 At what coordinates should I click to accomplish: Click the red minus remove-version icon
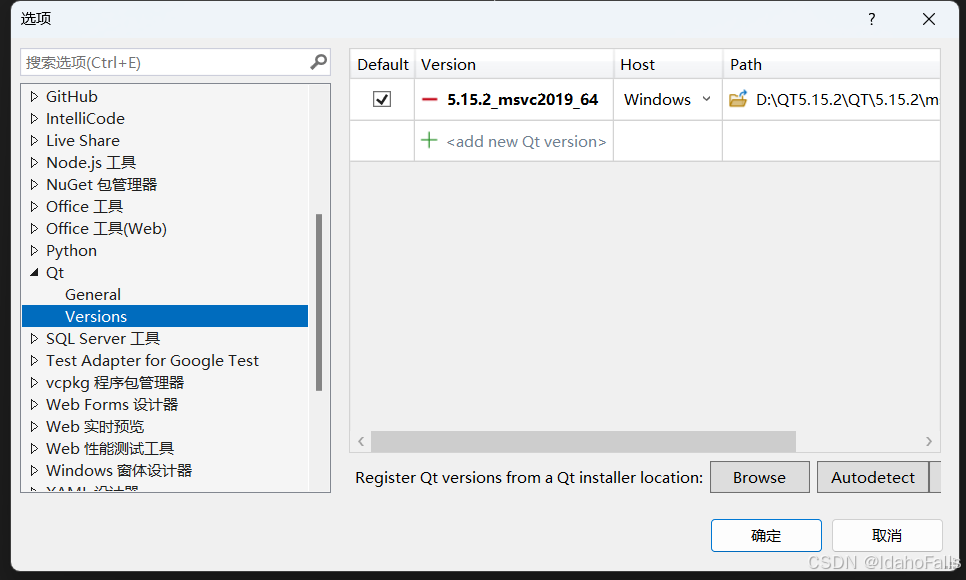[429, 99]
